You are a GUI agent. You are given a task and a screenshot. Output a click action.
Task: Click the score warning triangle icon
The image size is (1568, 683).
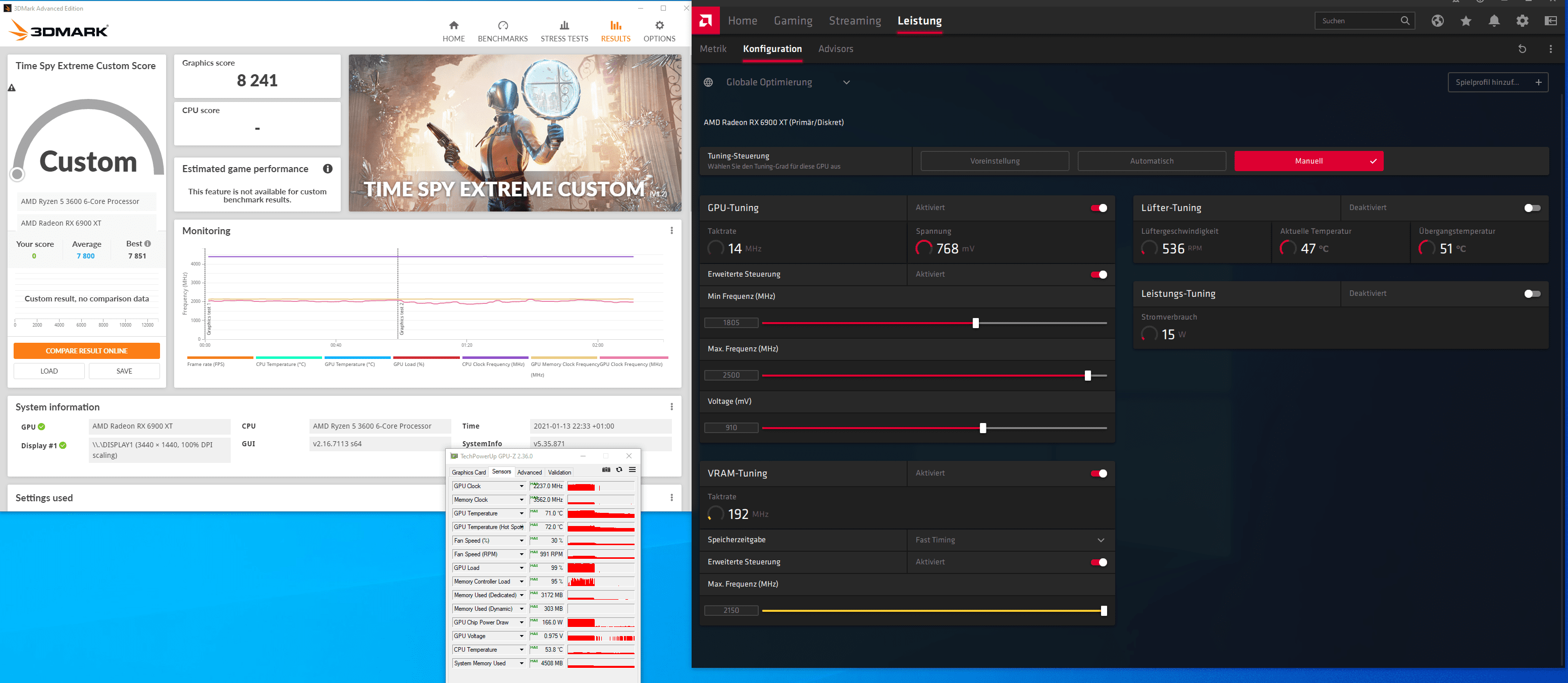pyautogui.click(x=12, y=88)
